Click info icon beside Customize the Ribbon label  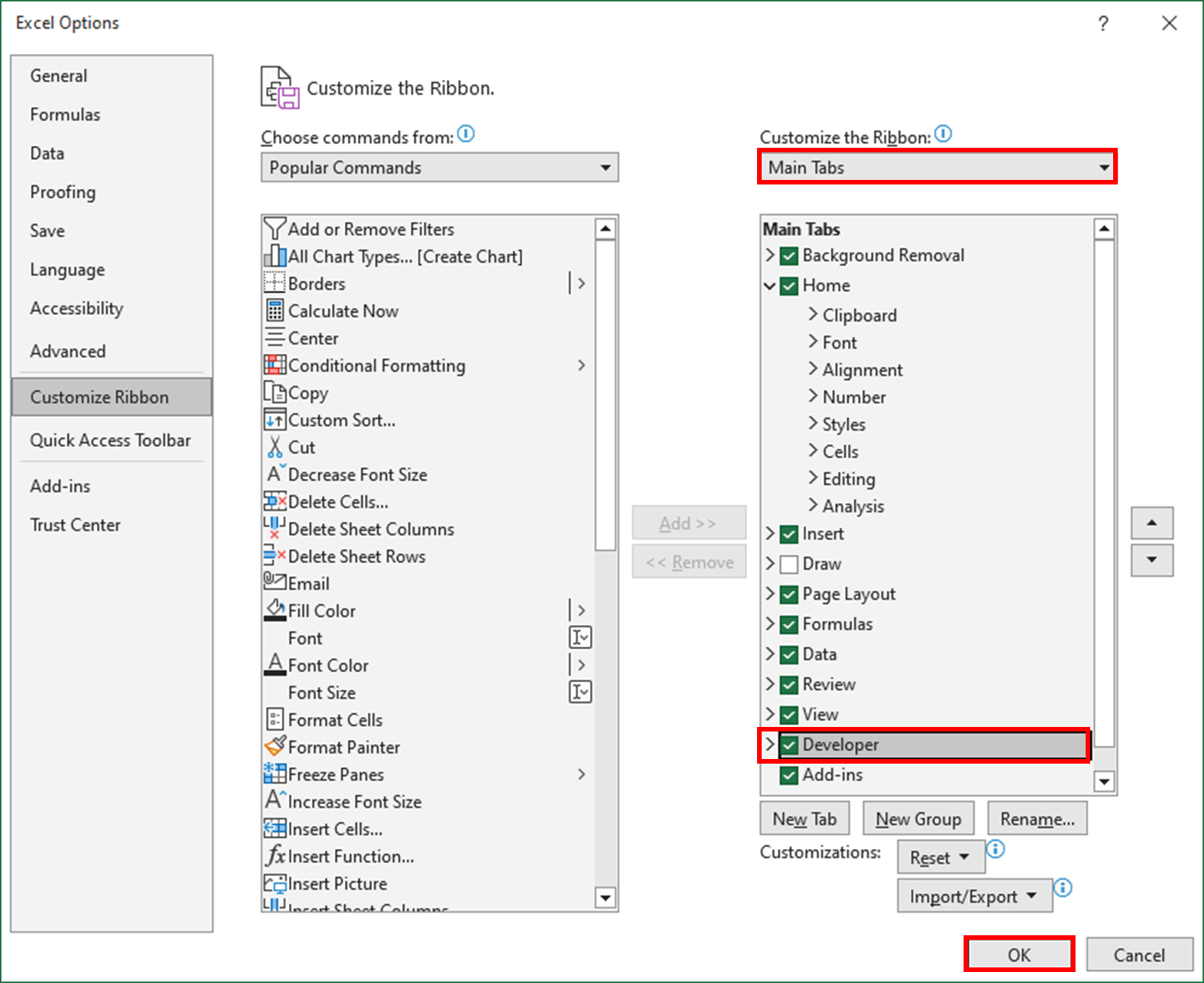coord(943,134)
